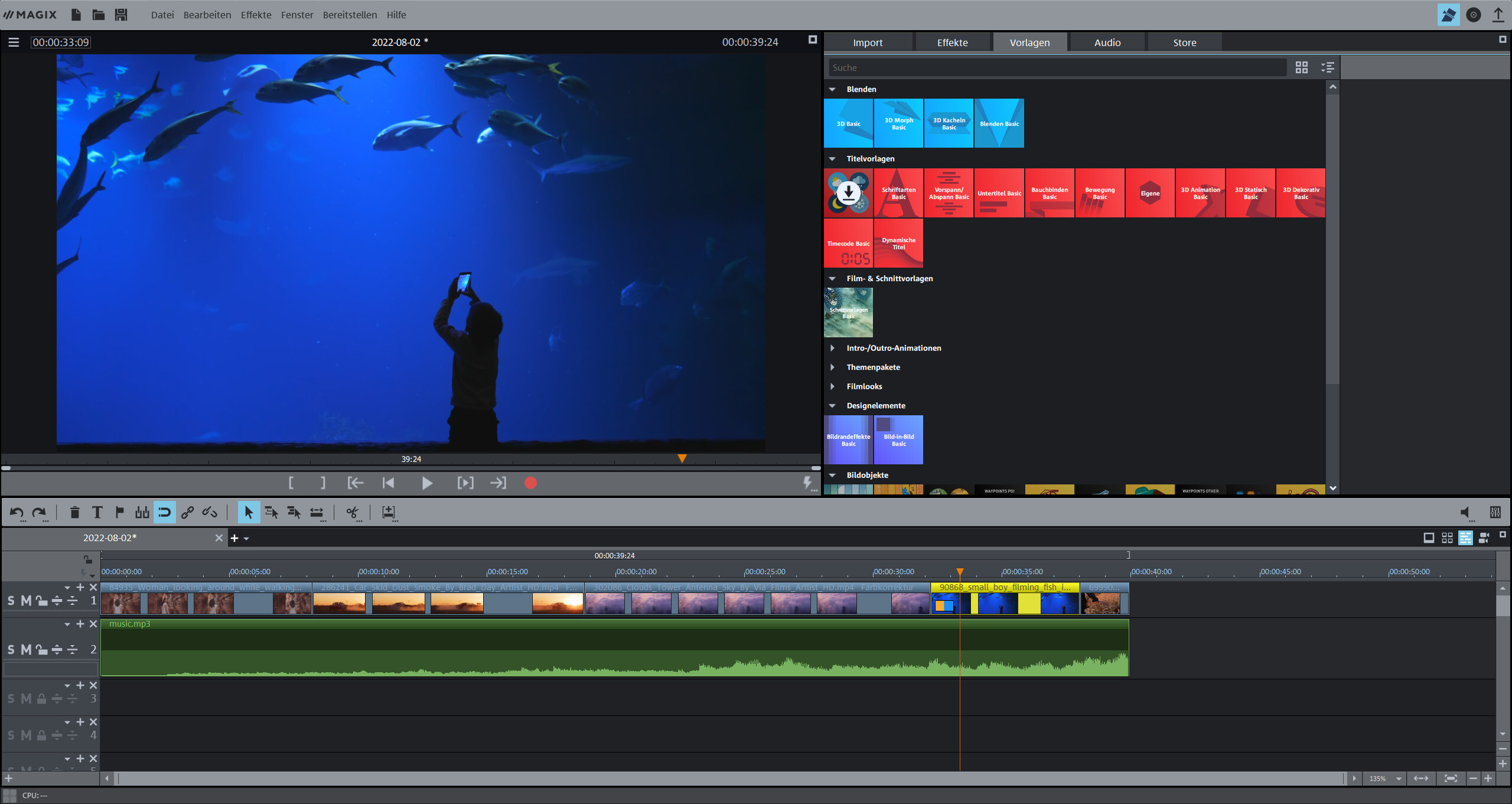The height and width of the screenshot is (804, 1512).
Task: Expand the Filmlooks section
Action: coord(833,386)
